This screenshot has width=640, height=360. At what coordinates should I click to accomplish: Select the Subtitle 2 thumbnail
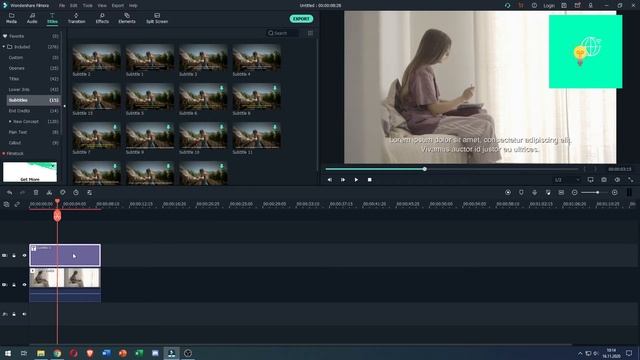point(96,58)
